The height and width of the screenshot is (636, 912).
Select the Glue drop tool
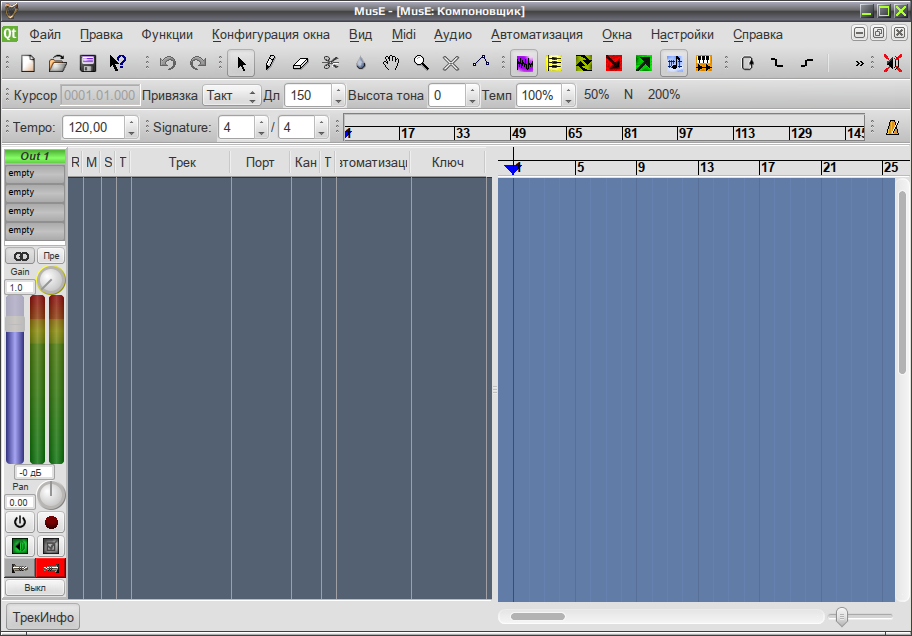tap(361, 63)
